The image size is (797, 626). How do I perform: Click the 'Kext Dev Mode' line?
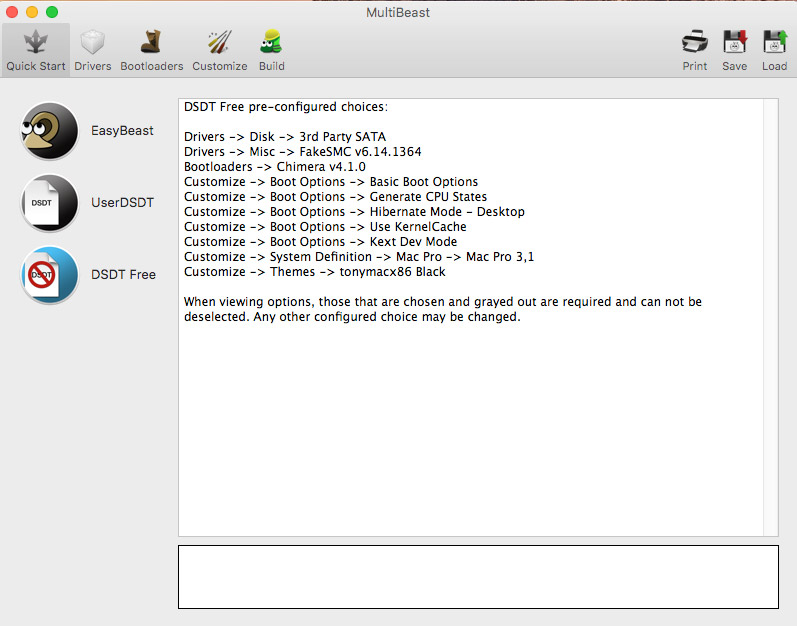coord(320,242)
